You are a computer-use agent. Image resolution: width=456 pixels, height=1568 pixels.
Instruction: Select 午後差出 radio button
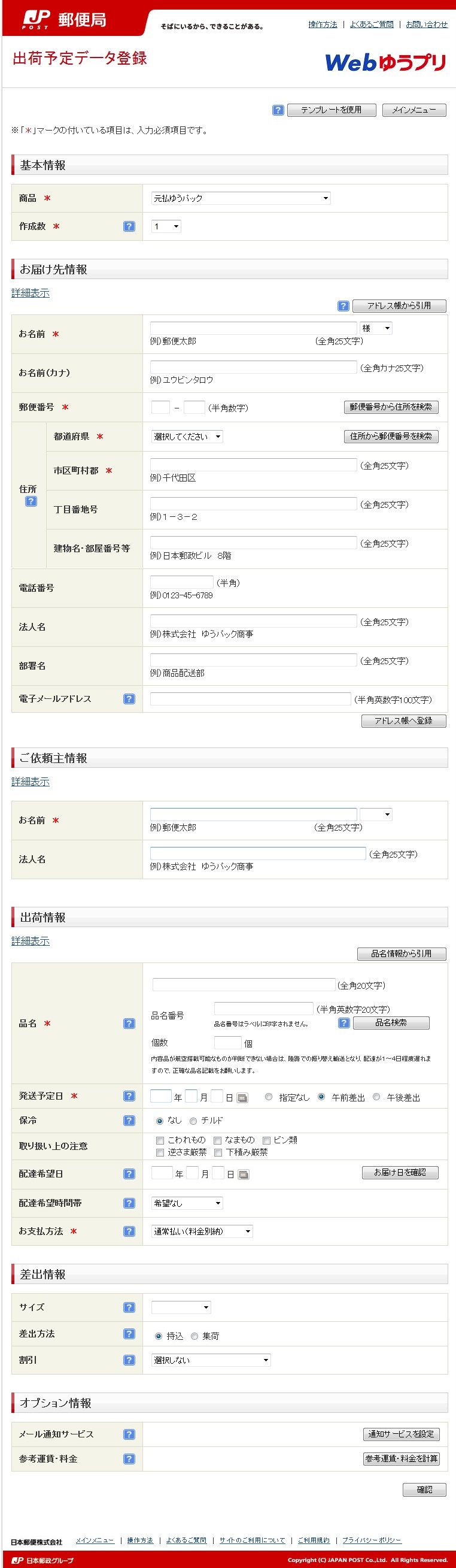[x=376, y=1097]
